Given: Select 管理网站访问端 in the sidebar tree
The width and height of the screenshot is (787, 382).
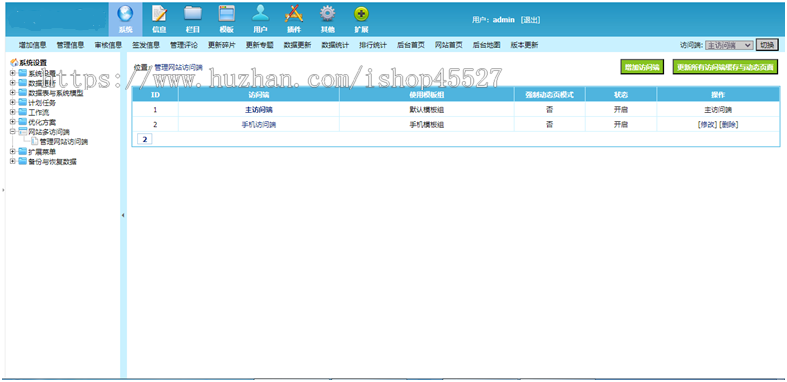Looking at the screenshot, I should [x=64, y=142].
